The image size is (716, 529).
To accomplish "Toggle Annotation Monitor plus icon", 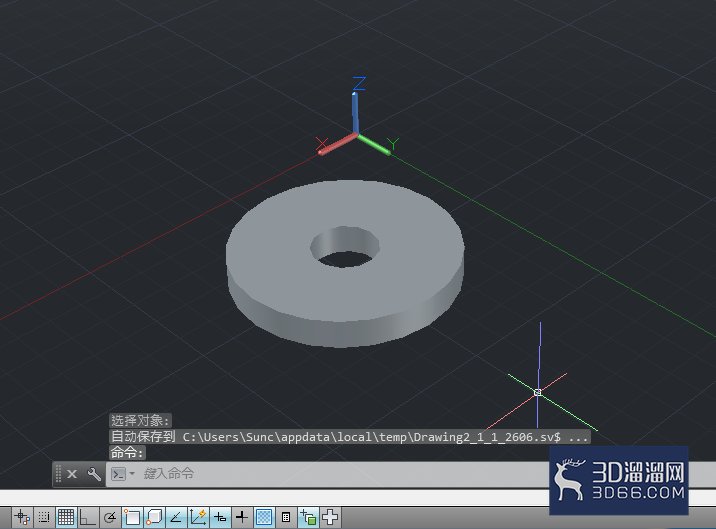I will point(330,517).
